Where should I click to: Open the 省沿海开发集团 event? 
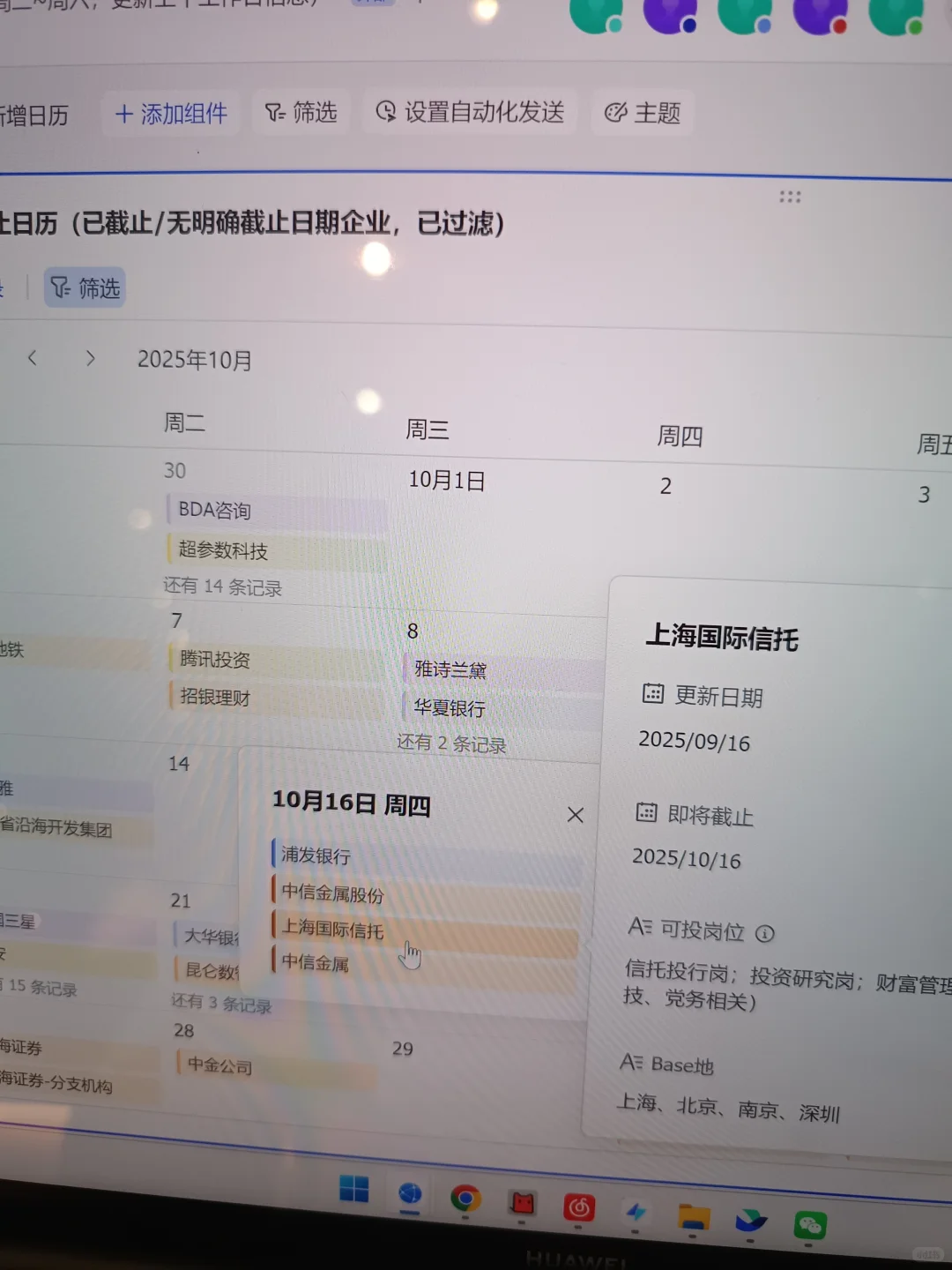click(x=76, y=828)
